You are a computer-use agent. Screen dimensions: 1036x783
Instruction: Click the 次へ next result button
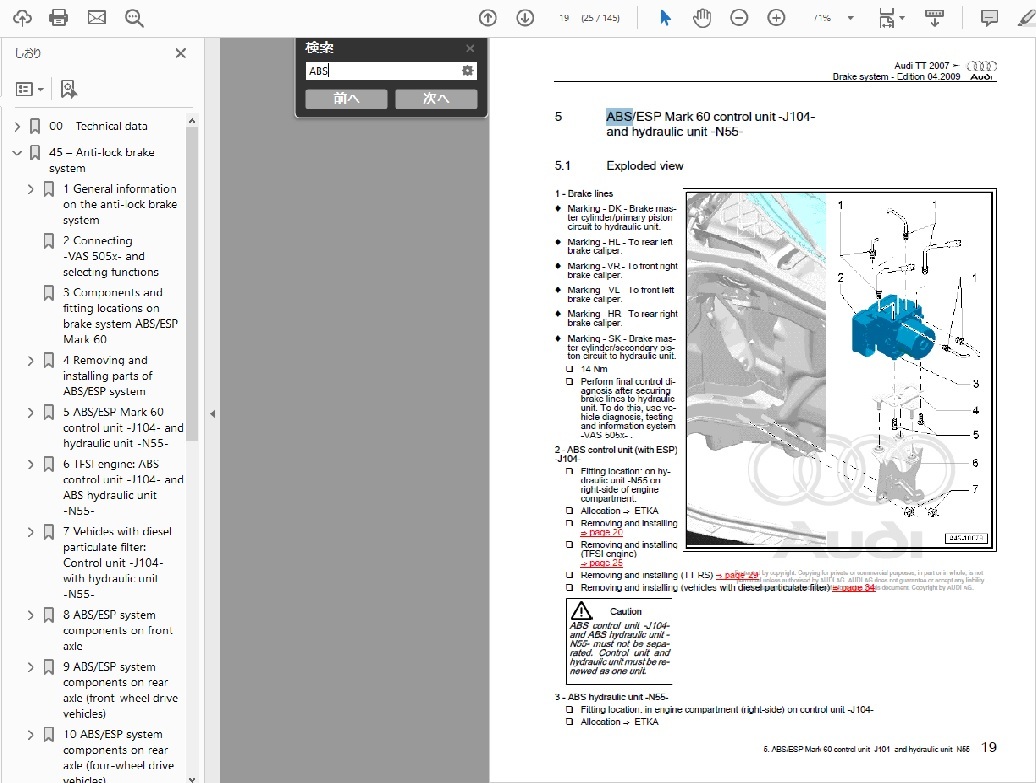click(436, 99)
